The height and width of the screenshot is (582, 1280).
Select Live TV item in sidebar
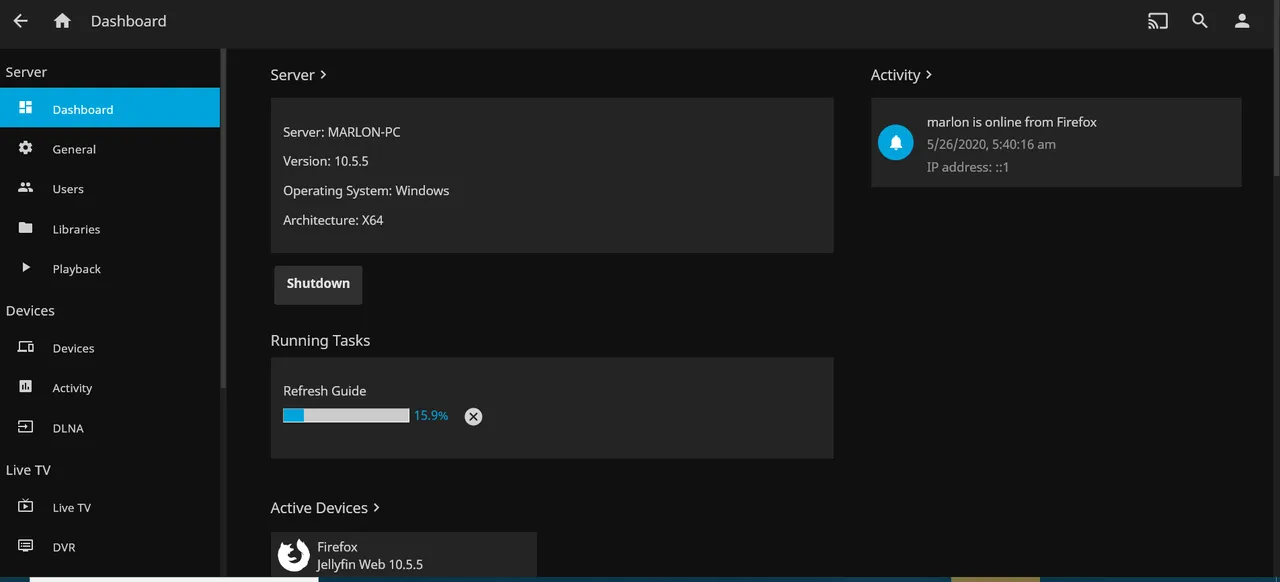110,507
